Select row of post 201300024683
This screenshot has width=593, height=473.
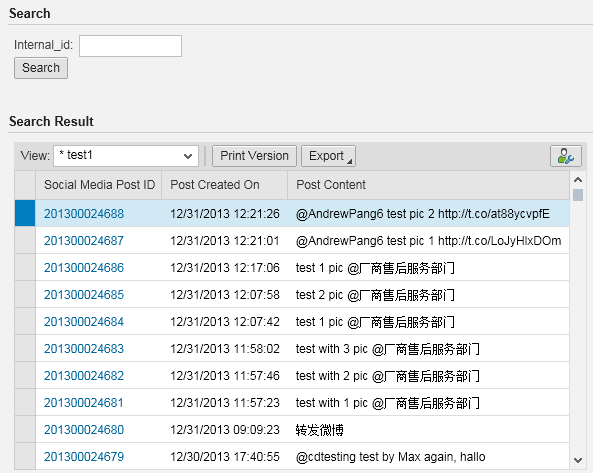click(x=25, y=349)
